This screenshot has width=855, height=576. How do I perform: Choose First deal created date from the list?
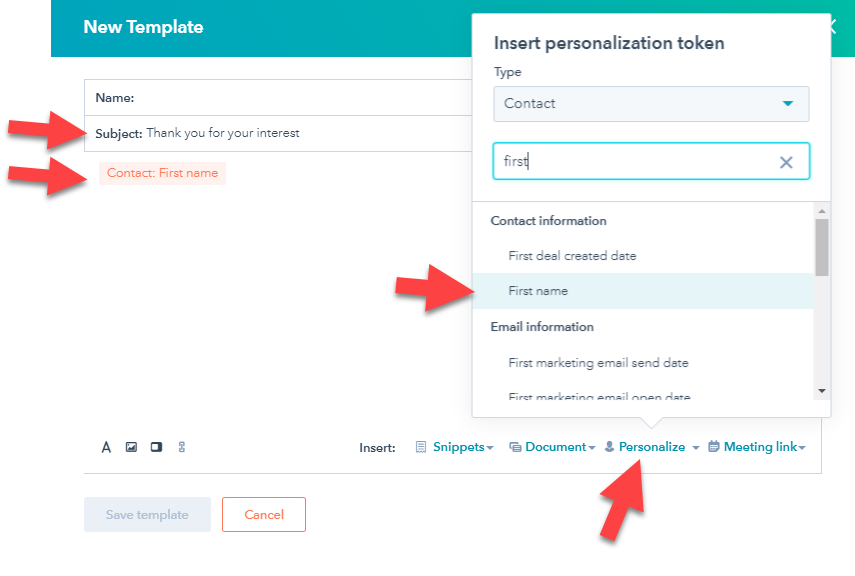572,255
